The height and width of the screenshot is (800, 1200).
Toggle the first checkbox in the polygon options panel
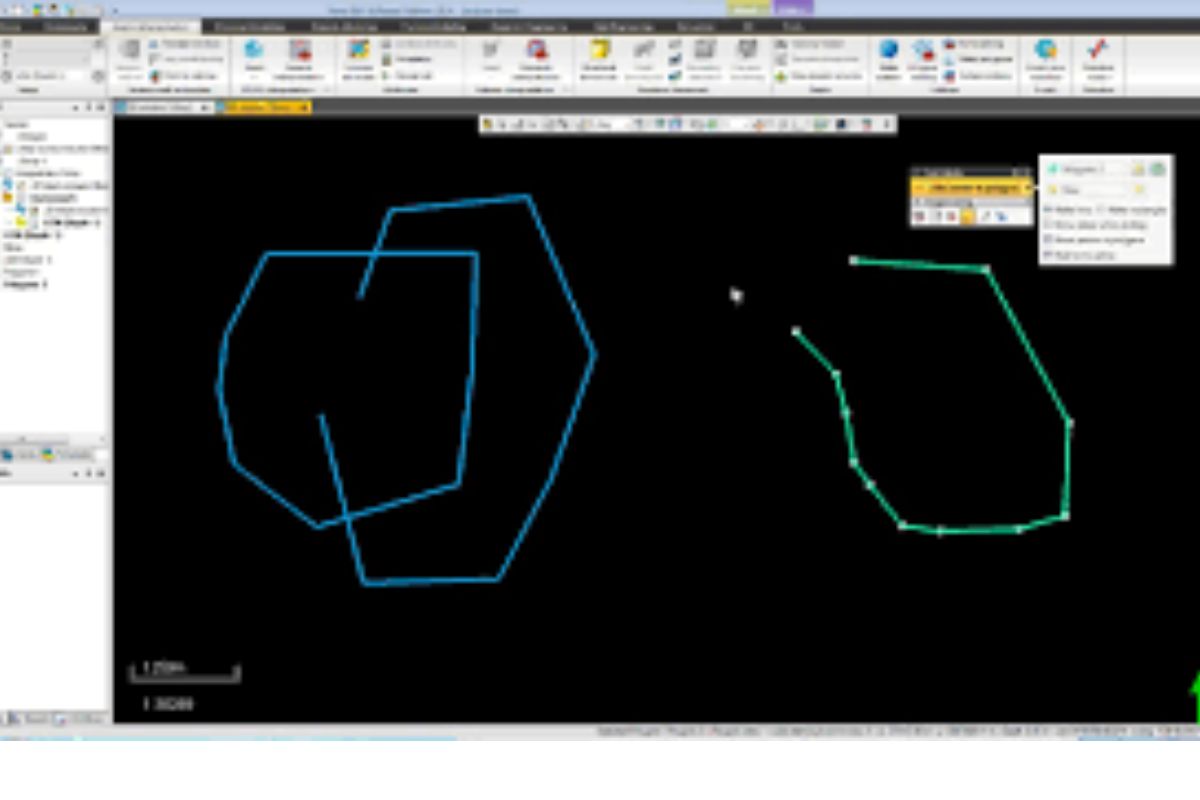[1047, 209]
